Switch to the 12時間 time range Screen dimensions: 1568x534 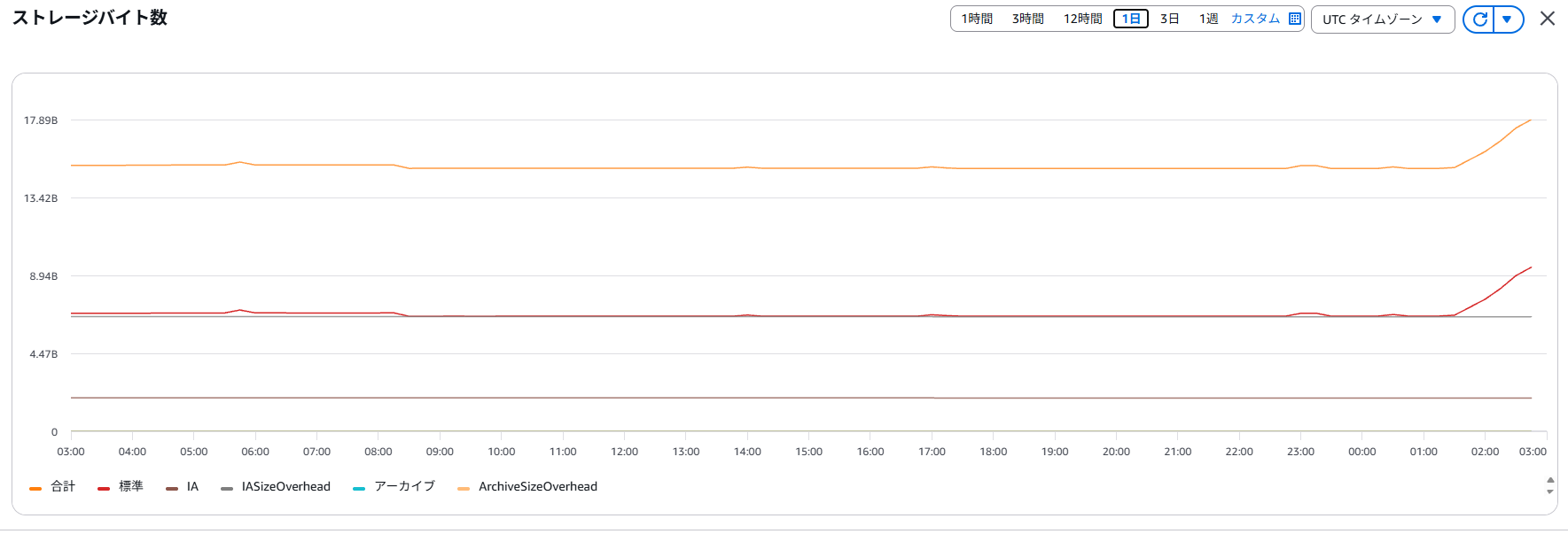click(x=1083, y=19)
